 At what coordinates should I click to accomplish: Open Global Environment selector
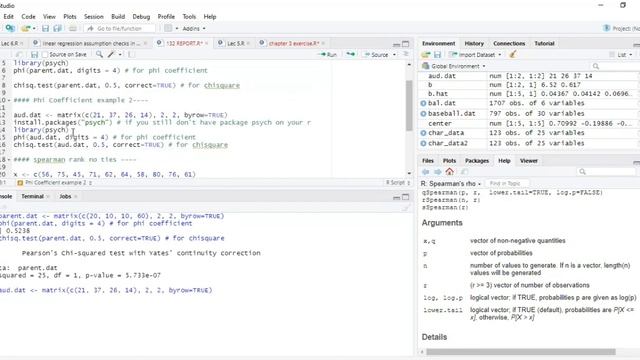pos(454,66)
